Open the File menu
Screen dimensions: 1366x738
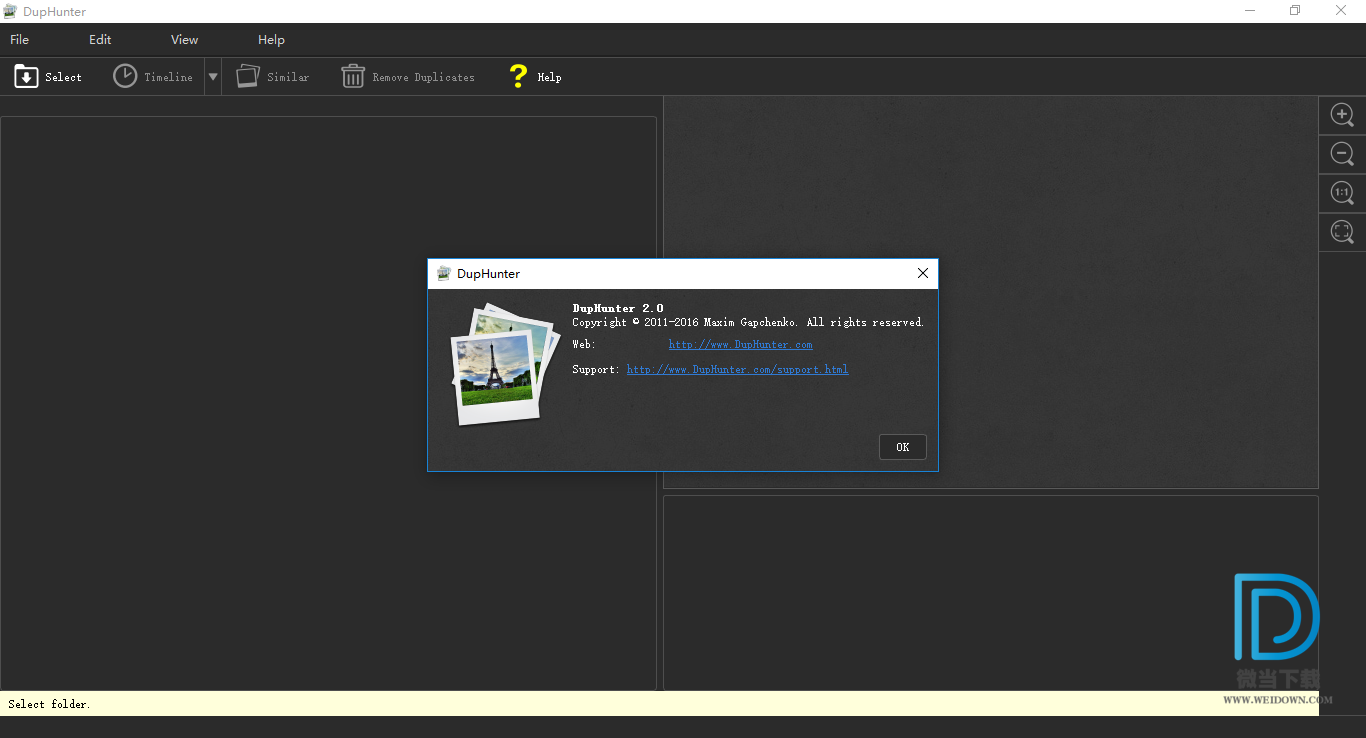[20, 40]
